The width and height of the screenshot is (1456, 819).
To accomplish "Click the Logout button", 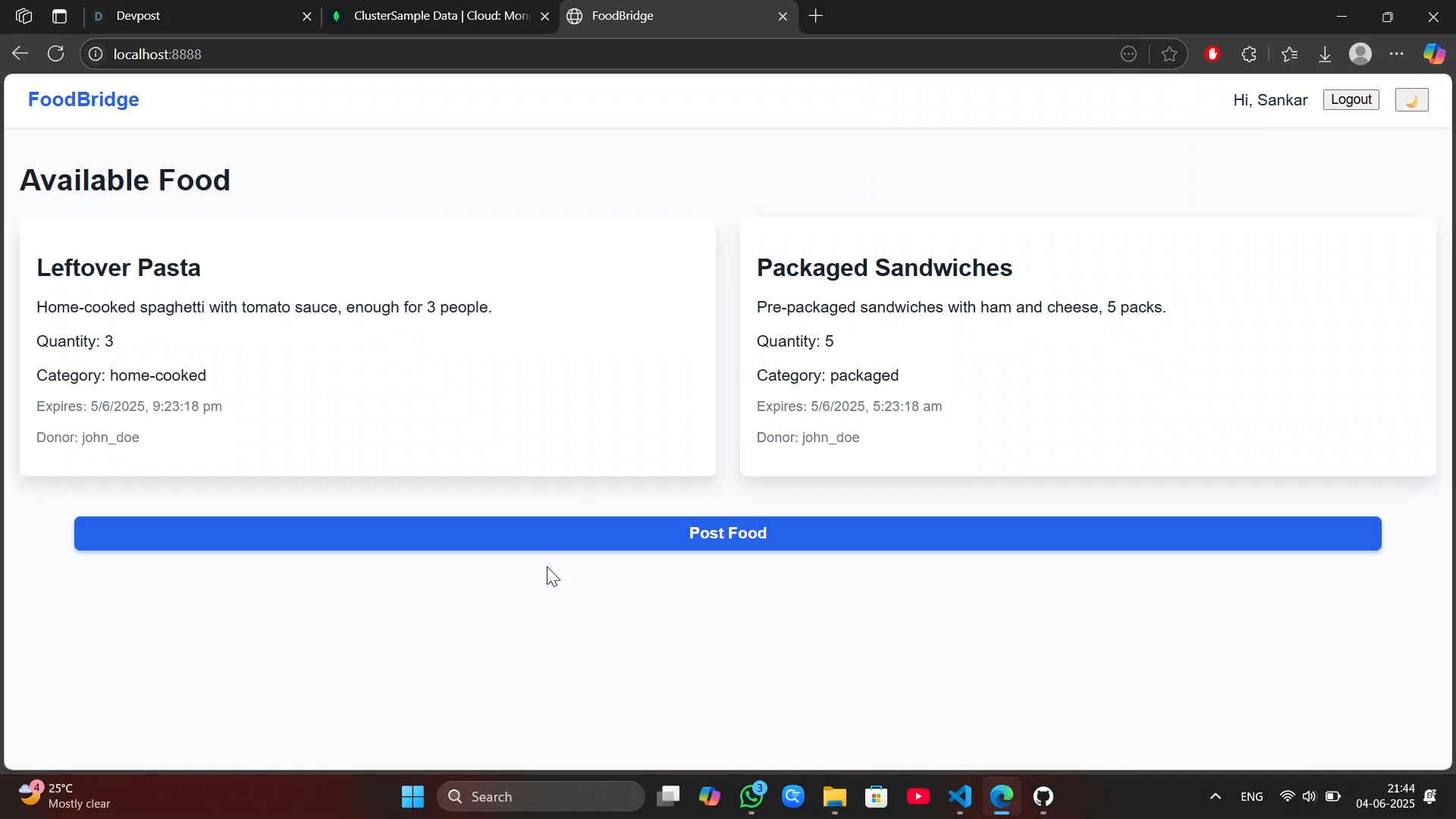I will tap(1351, 100).
